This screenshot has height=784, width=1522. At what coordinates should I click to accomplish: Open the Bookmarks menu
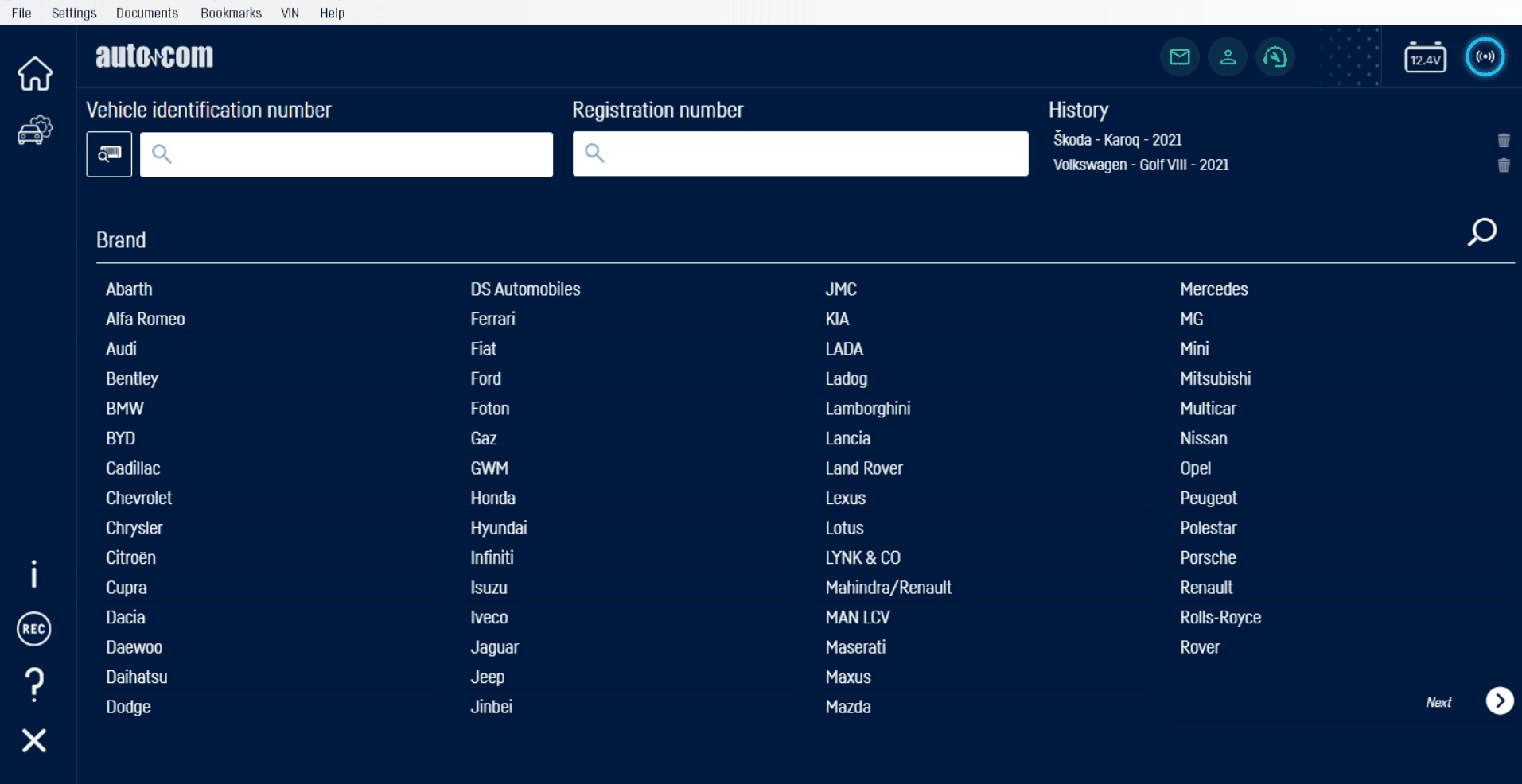pos(231,13)
